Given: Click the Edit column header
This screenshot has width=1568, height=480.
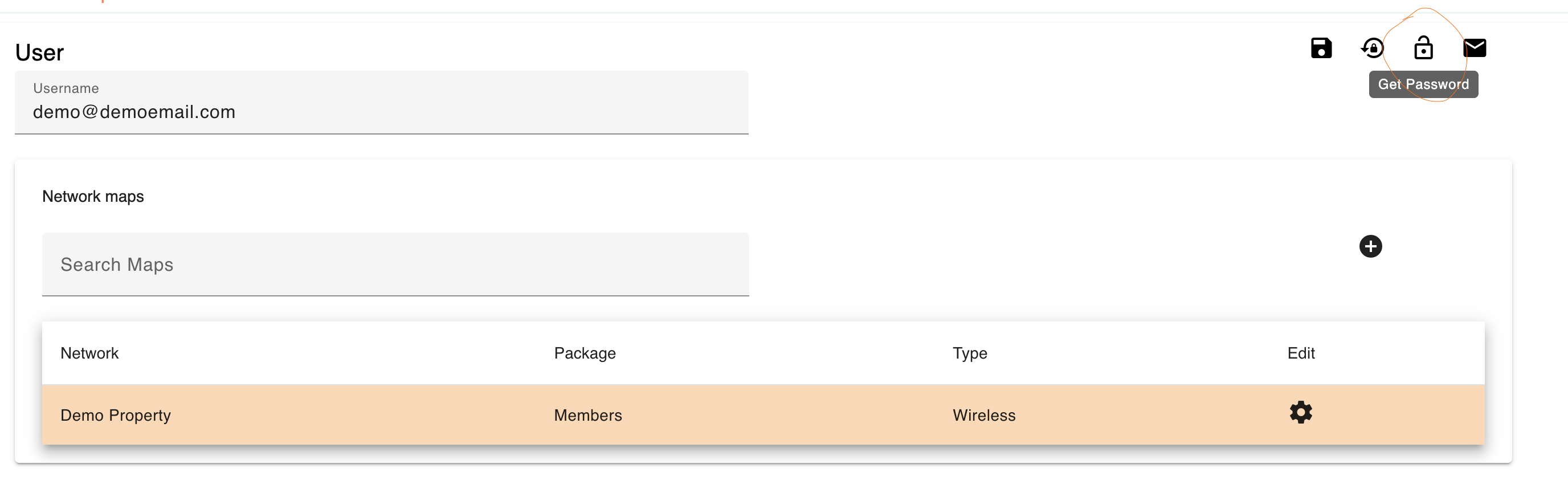Looking at the screenshot, I should pyautogui.click(x=1301, y=353).
